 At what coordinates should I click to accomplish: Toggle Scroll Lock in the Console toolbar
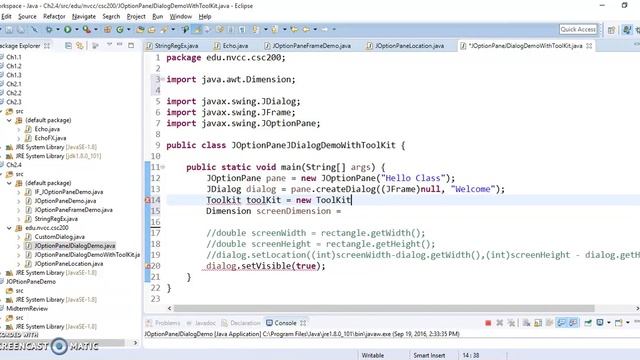click(x=538, y=323)
